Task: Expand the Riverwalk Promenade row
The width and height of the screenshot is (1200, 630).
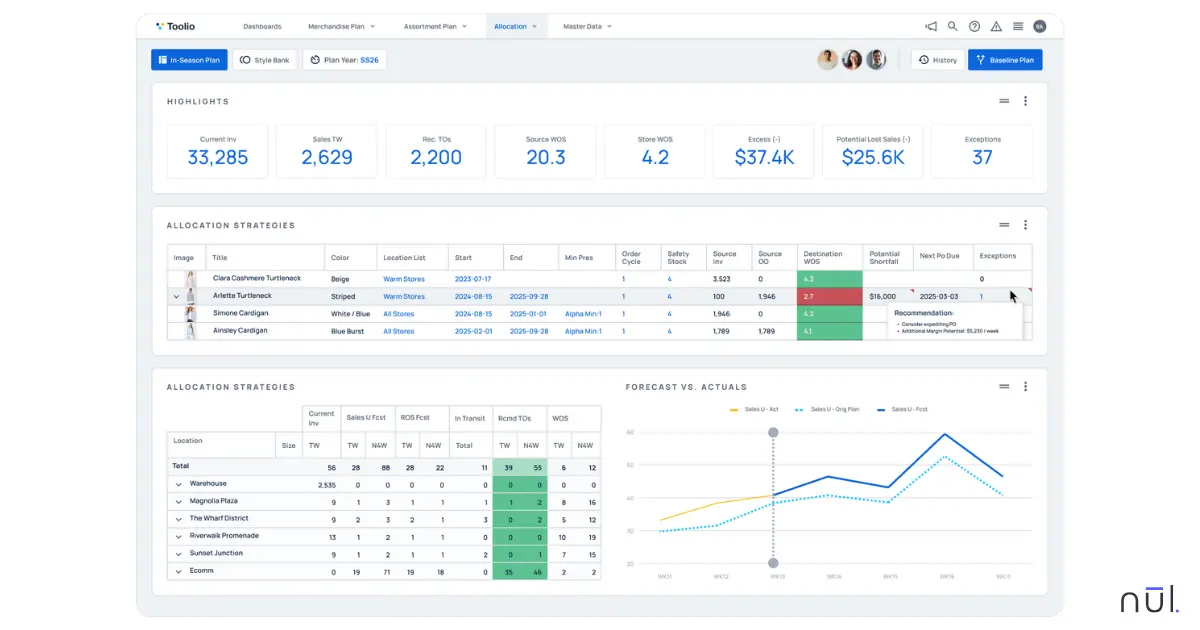Action: [x=177, y=536]
